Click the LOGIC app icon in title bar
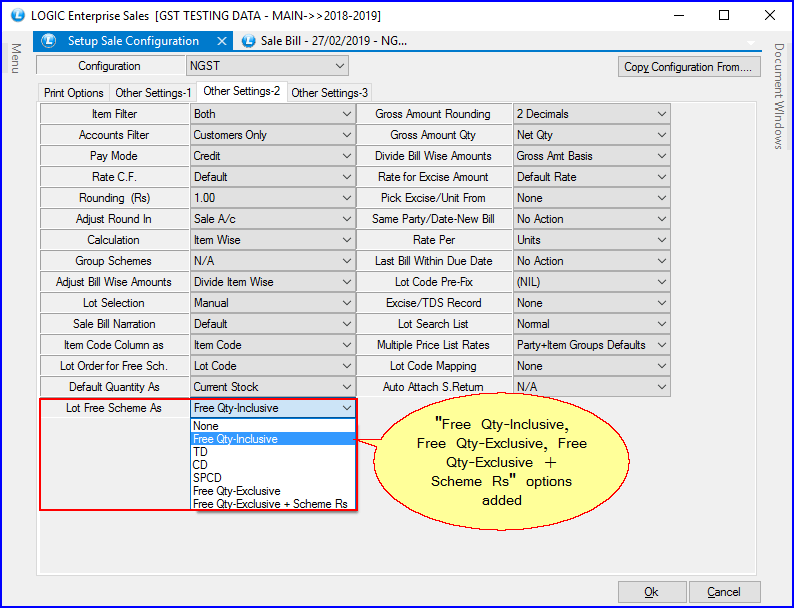Screen dimensions: 794x608 (x=16, y=15)
